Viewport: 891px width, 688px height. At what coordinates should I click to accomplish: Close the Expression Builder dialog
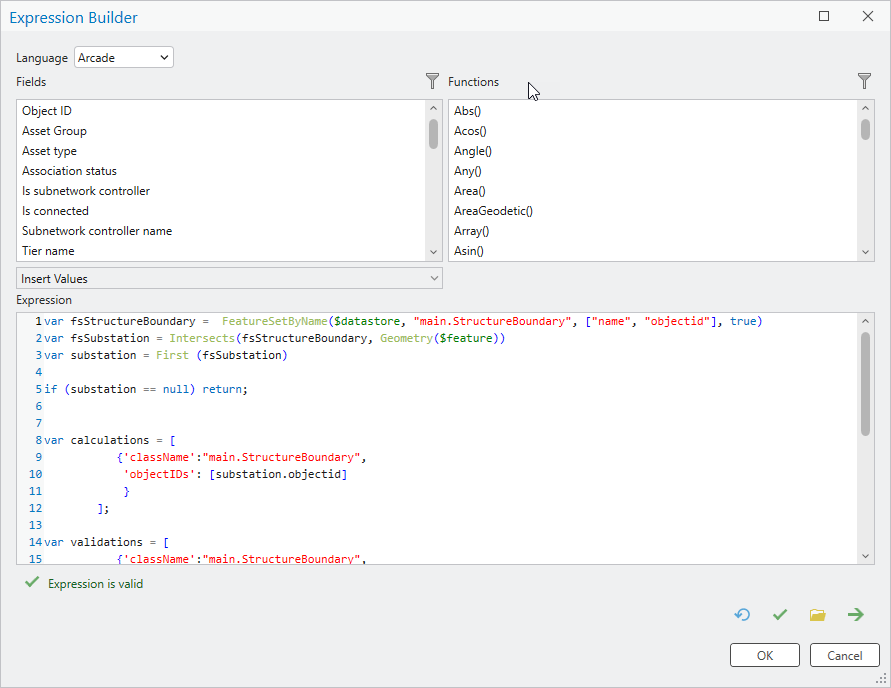tap(867, 17)
